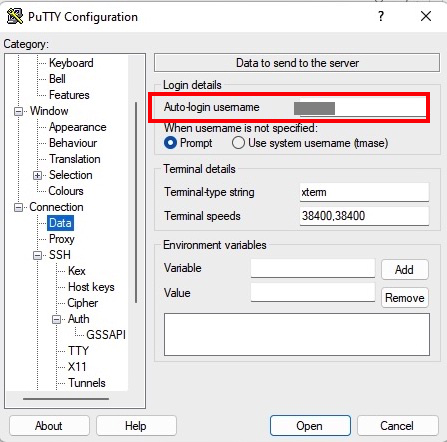Select the Connection category

56,207
